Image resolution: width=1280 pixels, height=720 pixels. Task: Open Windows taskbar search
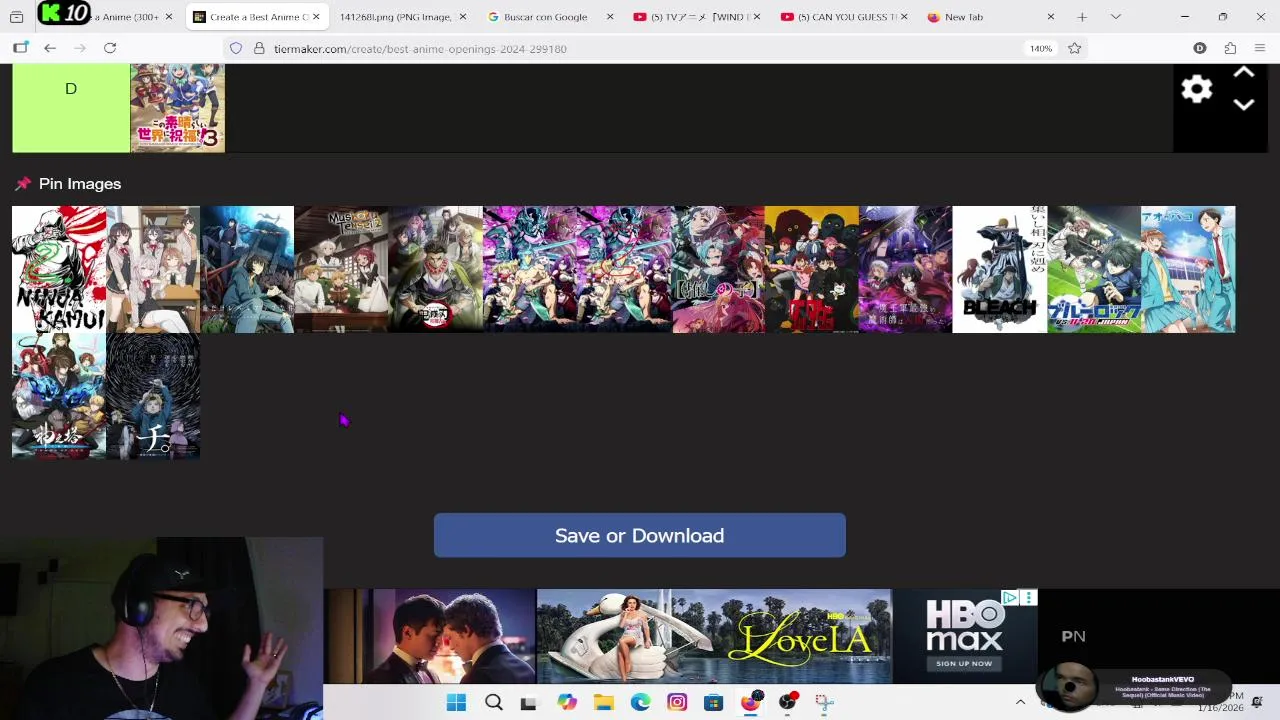pos(494,702)
